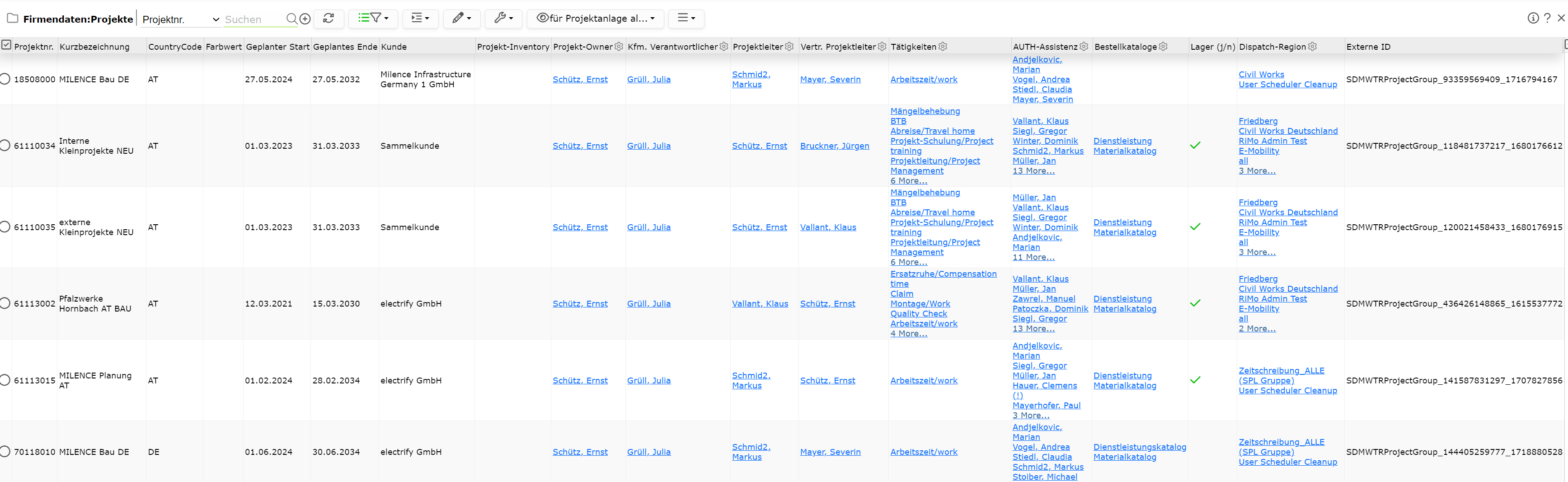The image size is (1568, 482).
Task: Open Projektleiter column gear settings
Action: point(789,46)
